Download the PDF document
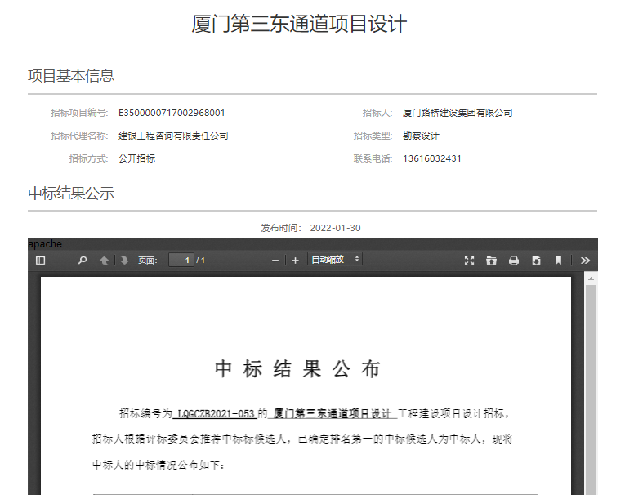This screenshot has width=625, height=495. coord(537,261)
